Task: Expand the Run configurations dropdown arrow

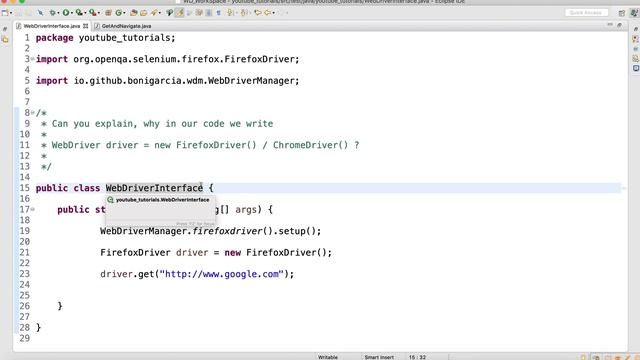Action: click(71, 13)
